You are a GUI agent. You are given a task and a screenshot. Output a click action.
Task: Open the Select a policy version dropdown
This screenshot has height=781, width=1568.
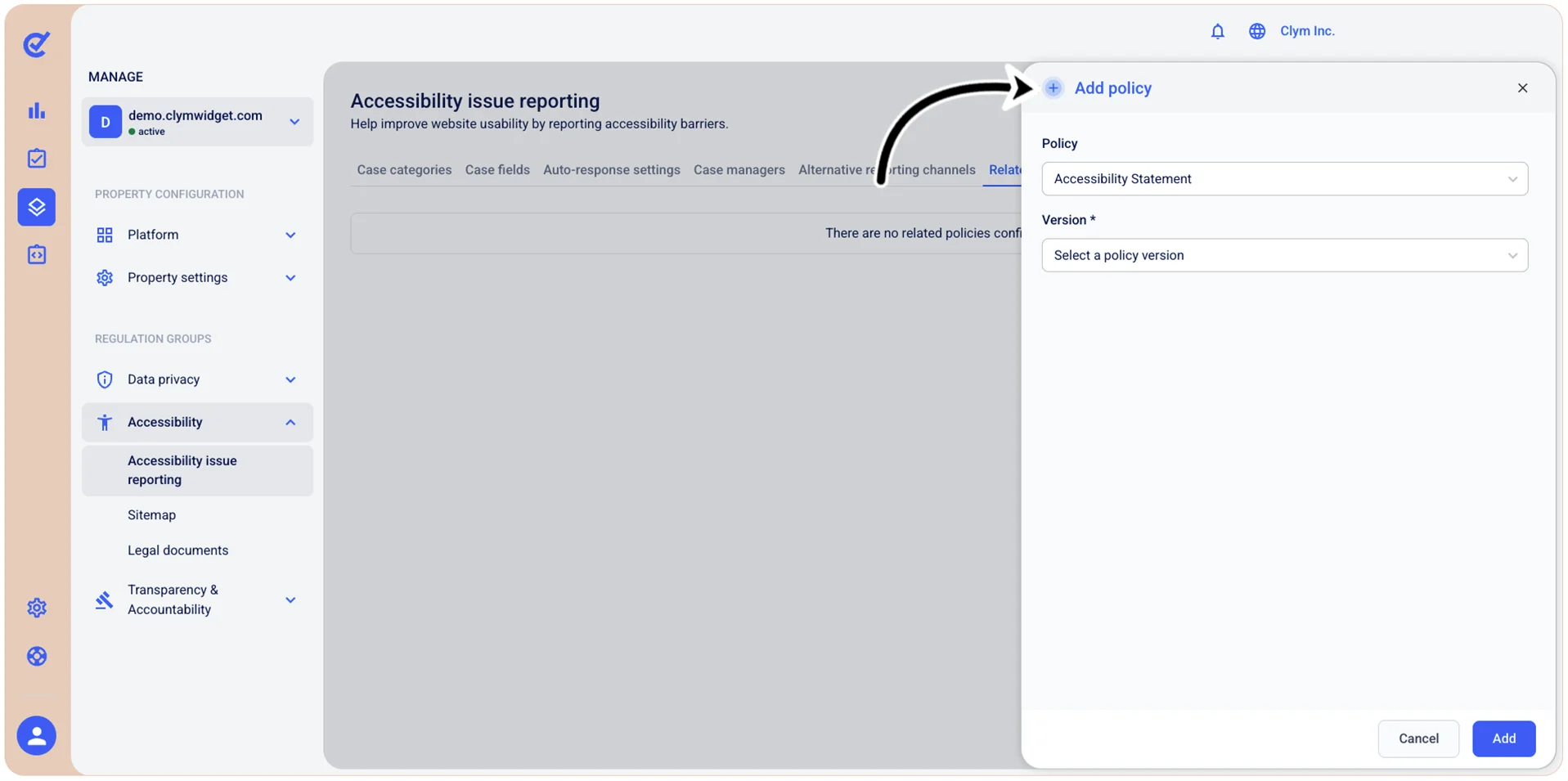(1284, 255)
